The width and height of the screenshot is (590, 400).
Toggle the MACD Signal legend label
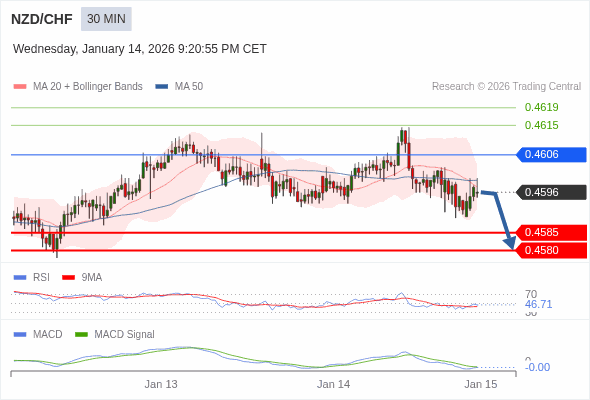[x=124, y=335]
